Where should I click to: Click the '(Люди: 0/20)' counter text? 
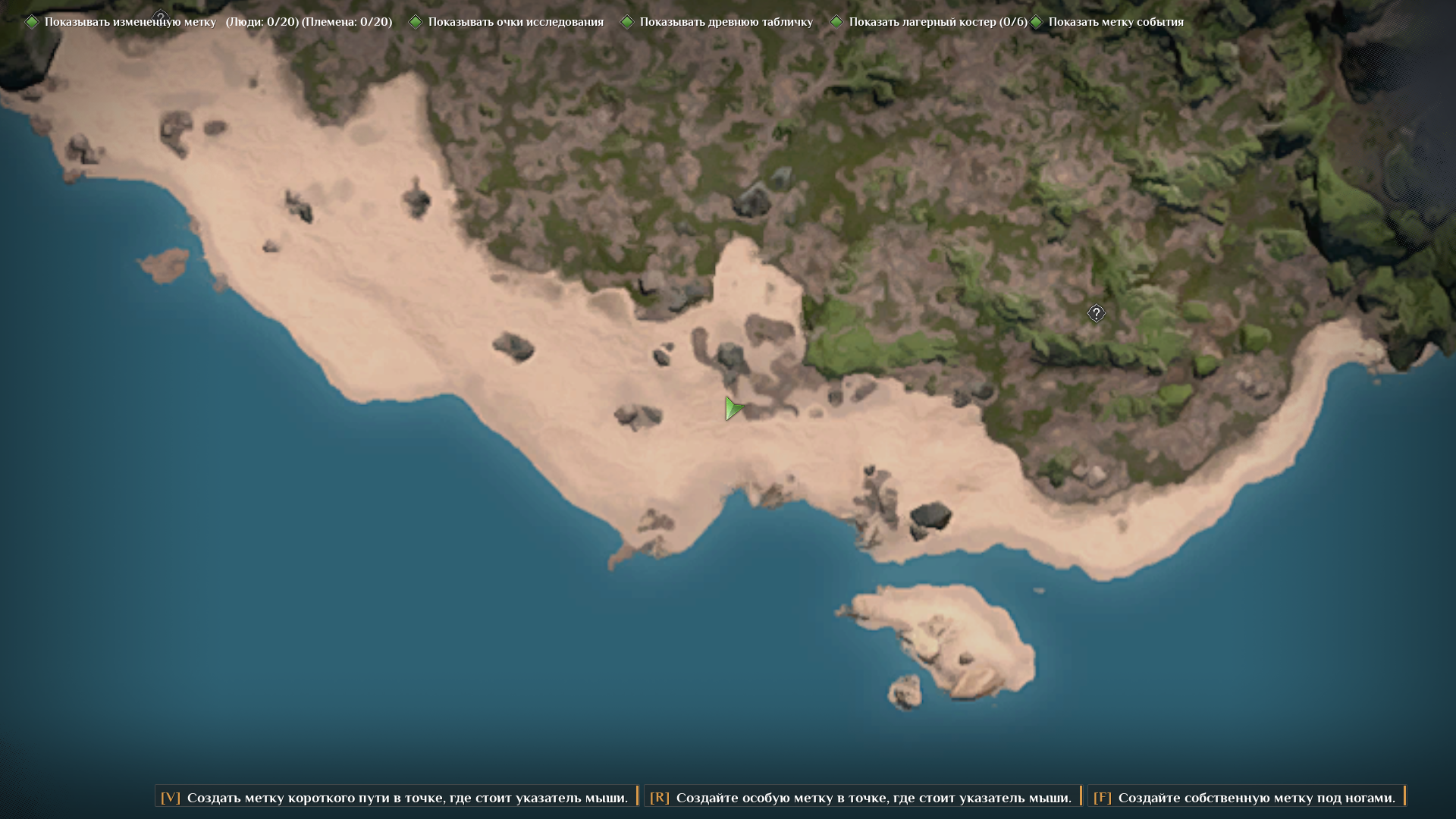262,22
